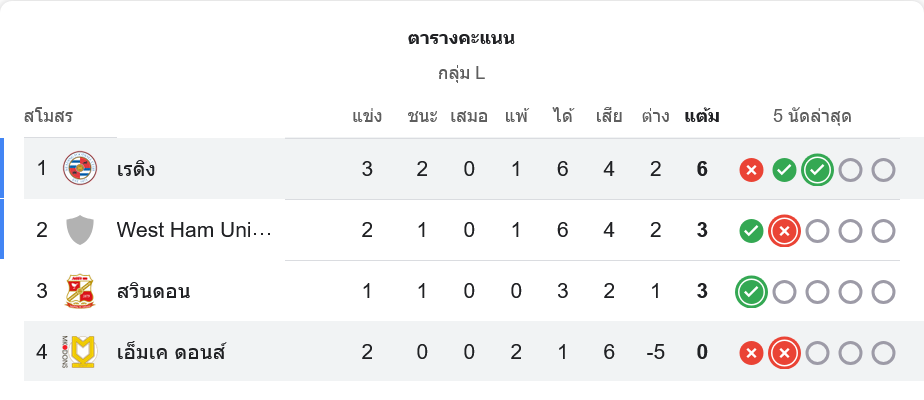Click the สโมสร column header

tap(48, 116)
